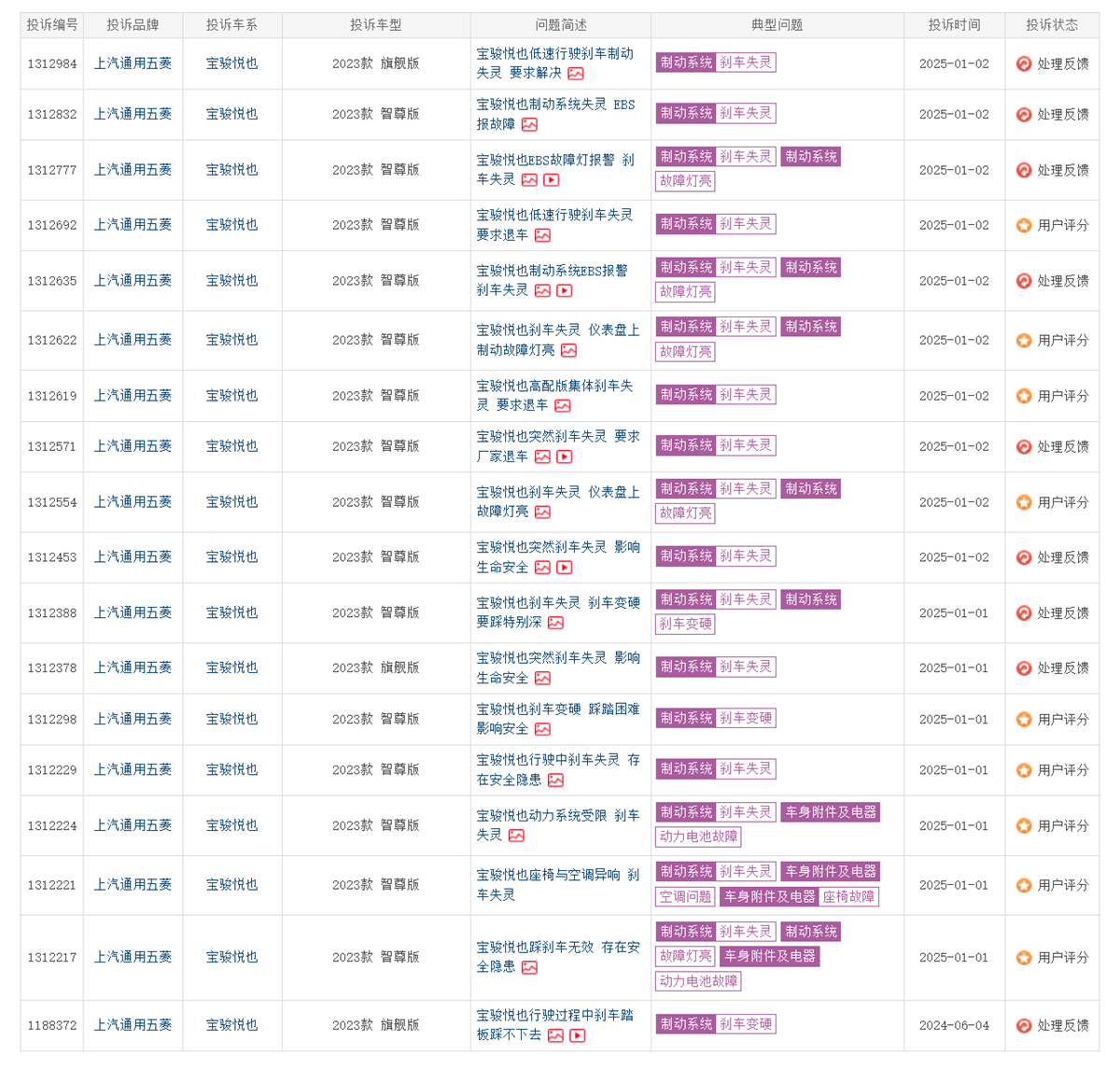
Task: View image icon for complaint 1312622
Action: (568, 351)
